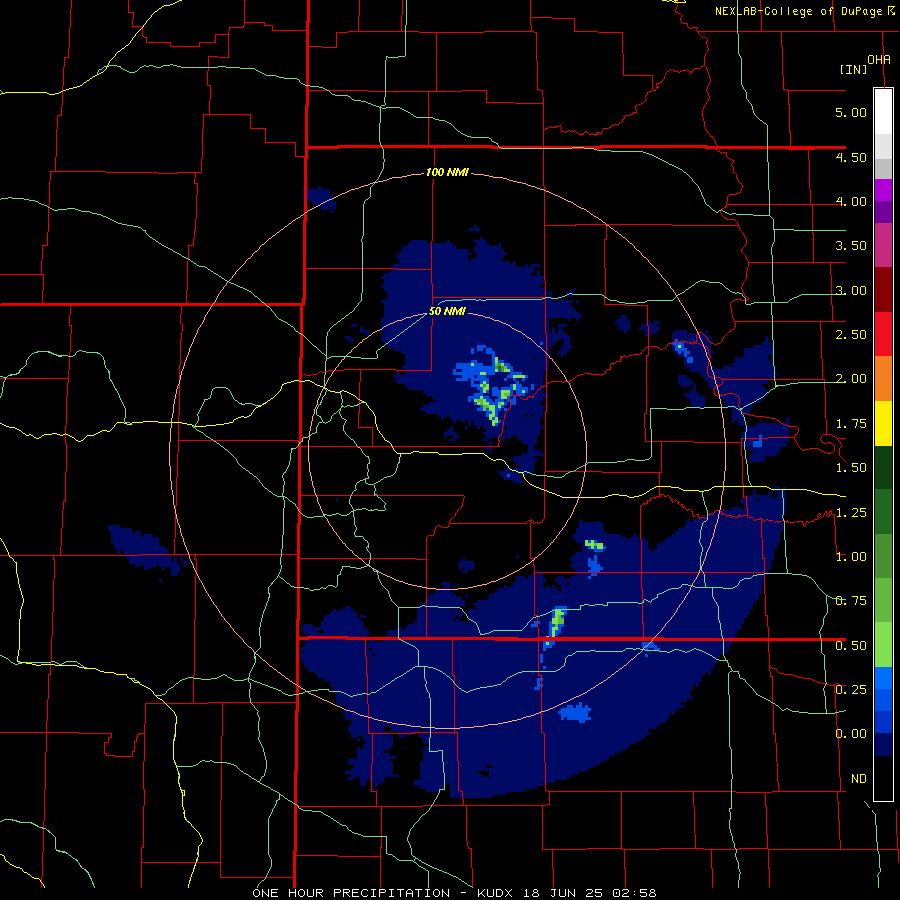Click the 3.00 legend value
This screenshot has height=900, width=900.
851,290
